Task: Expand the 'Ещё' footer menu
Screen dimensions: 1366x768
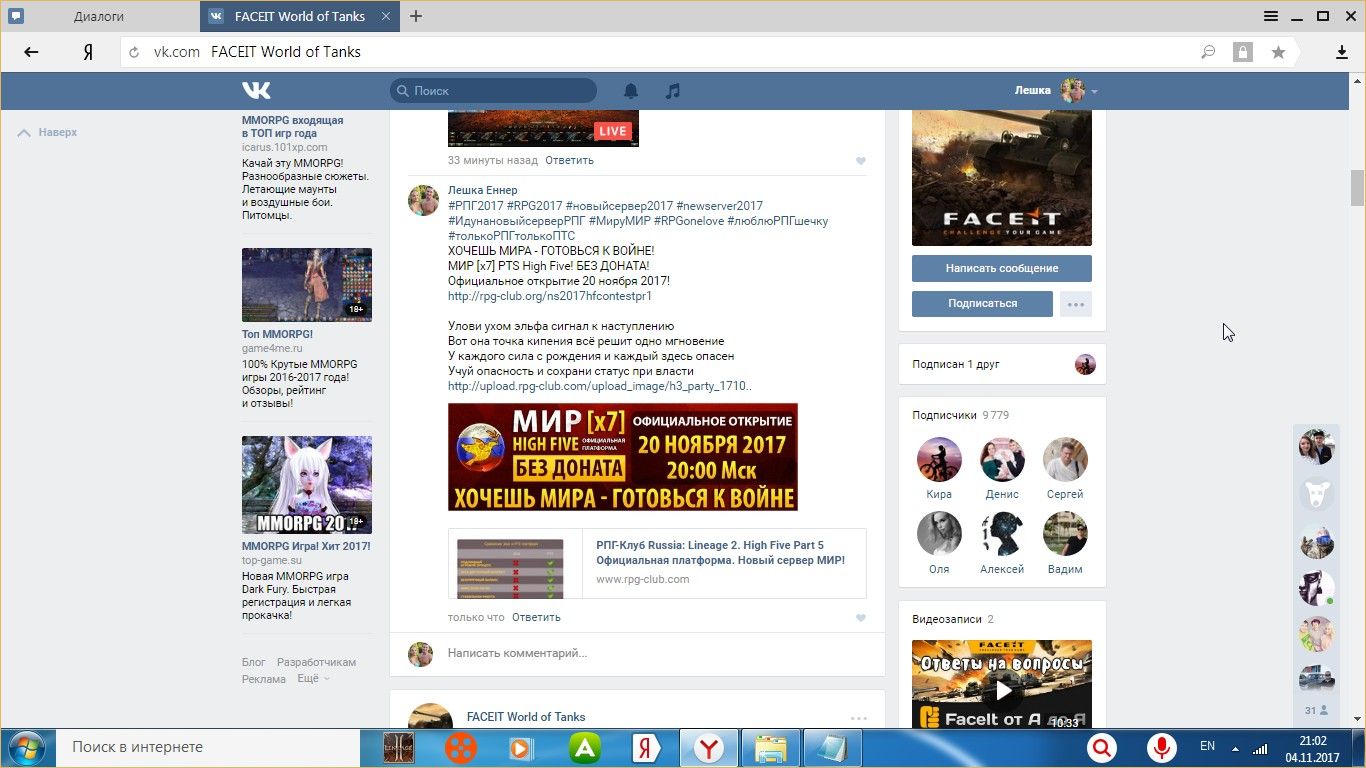Action: (313, 678)
